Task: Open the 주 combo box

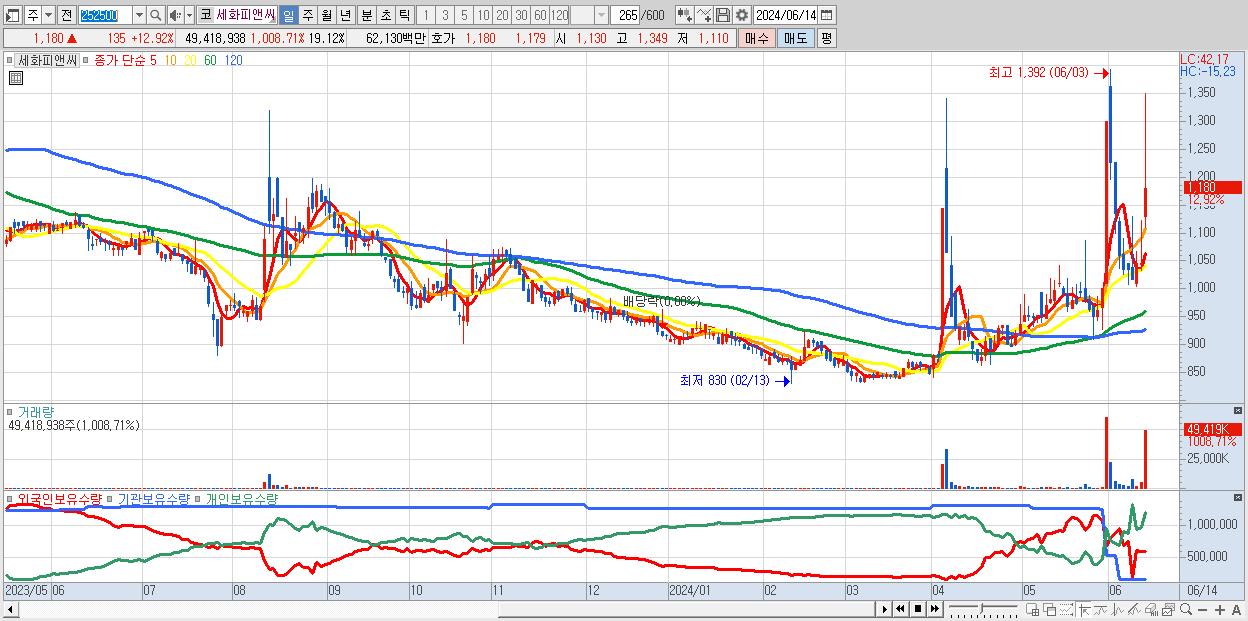Action: [39, 15]
